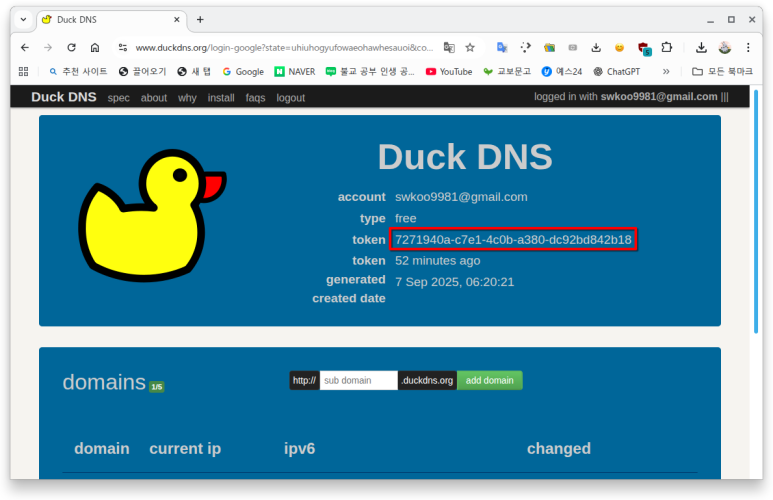This screenshot has width=773, height=500.
Task: Expand the tab search dropdown arrow
Action: click(23, 20)
